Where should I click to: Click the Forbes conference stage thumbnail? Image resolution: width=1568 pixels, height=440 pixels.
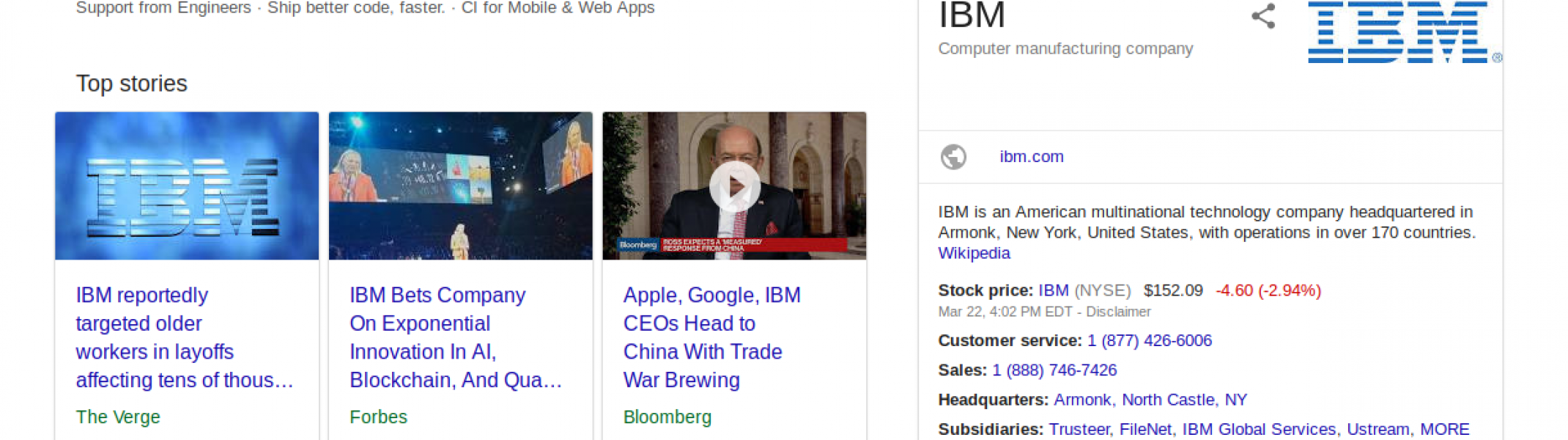pyautogui.click(x=460, y=186)
